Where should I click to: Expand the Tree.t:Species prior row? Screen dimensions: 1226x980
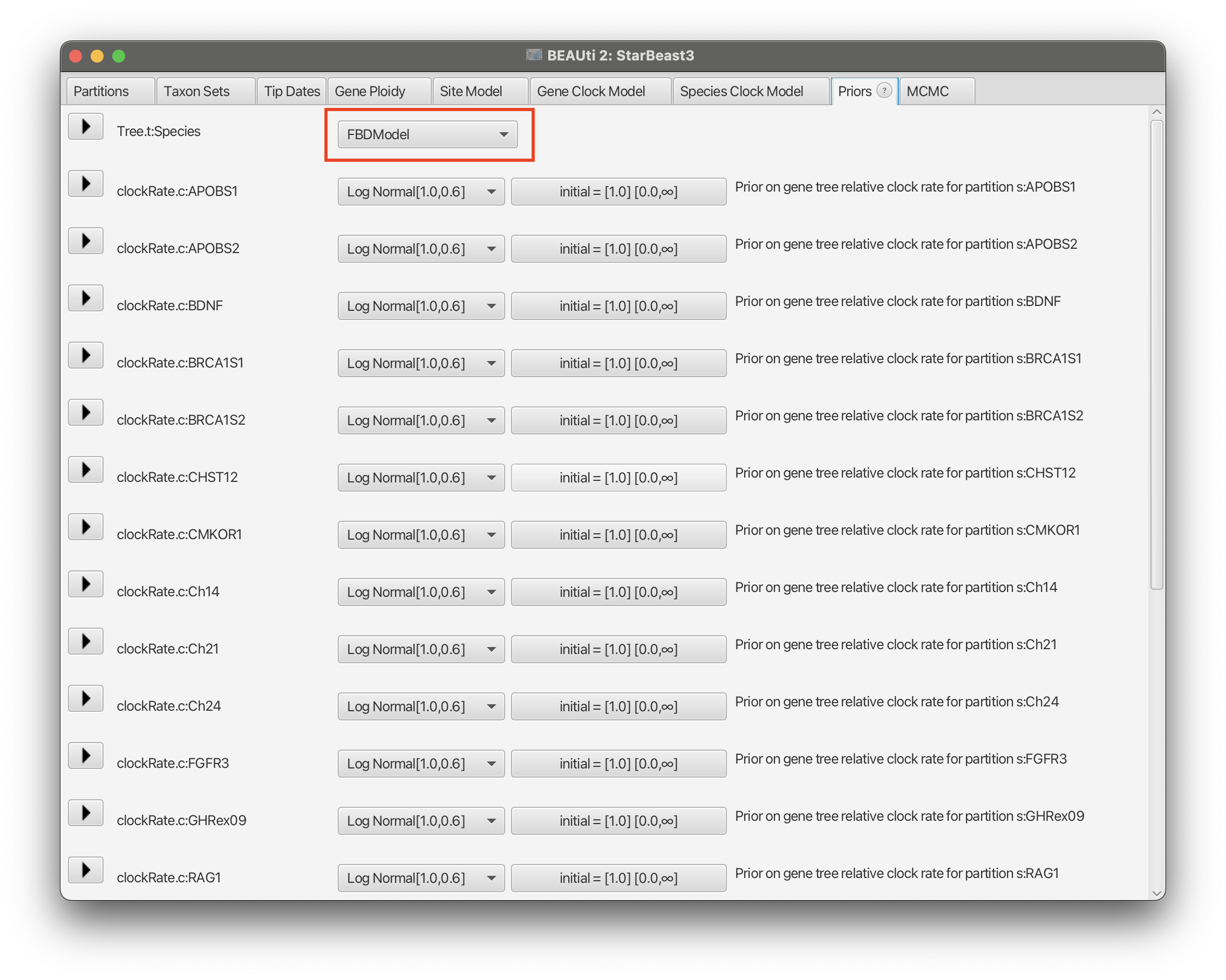[85, 126]
